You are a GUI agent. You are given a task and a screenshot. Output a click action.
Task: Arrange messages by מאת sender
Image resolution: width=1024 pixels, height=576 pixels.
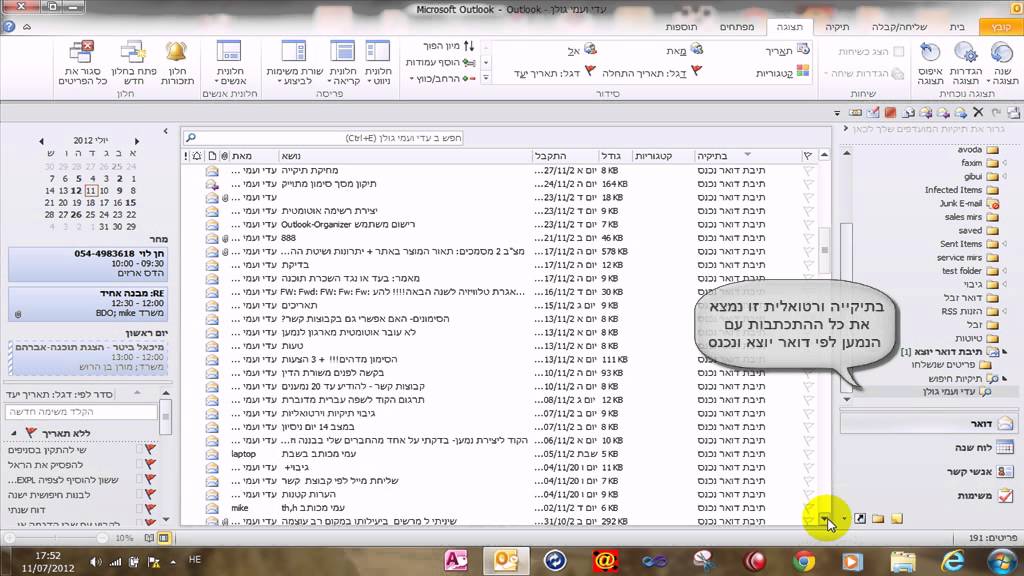pyautogui.click(x=684, y=50)
